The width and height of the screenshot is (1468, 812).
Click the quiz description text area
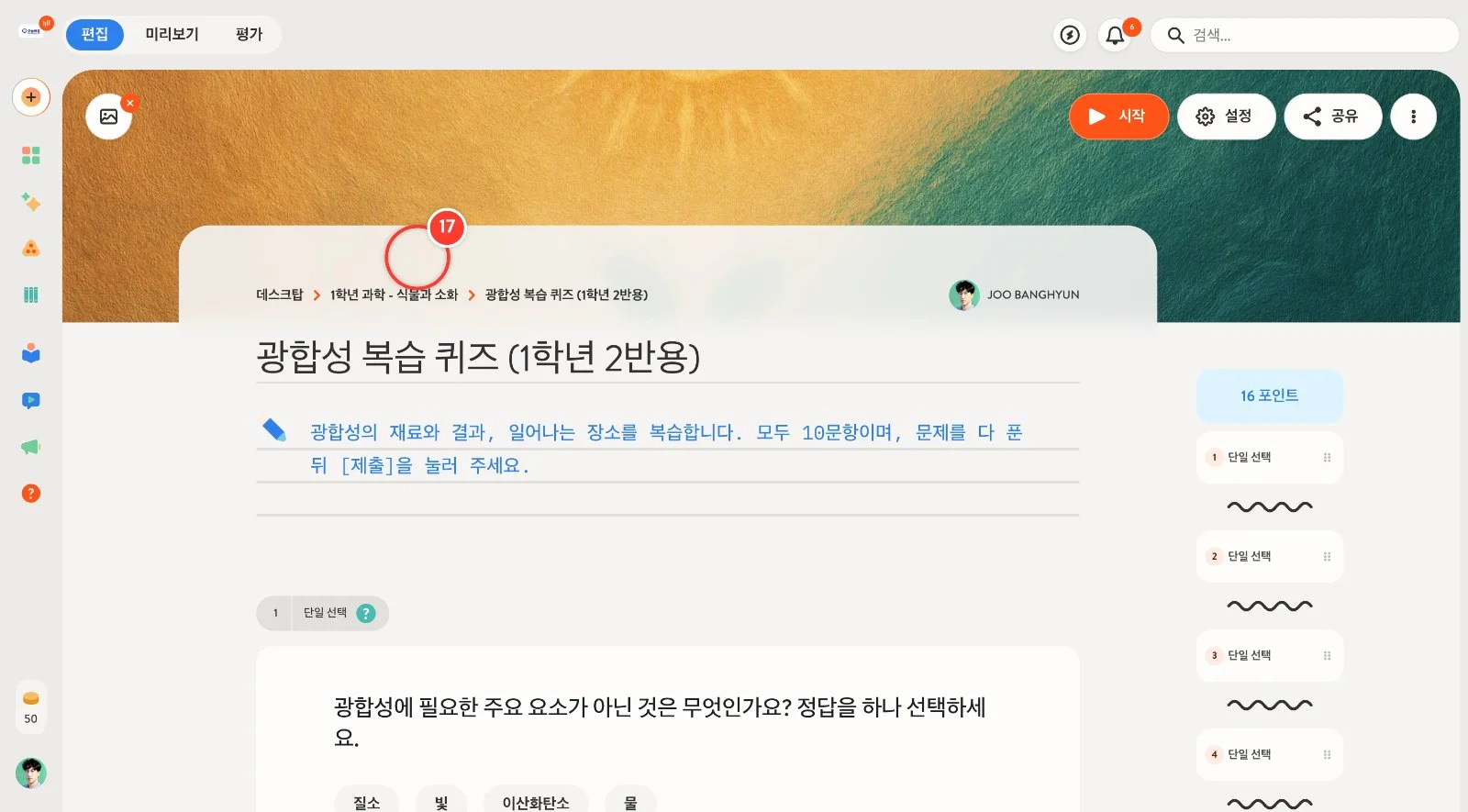click(668, 449)
